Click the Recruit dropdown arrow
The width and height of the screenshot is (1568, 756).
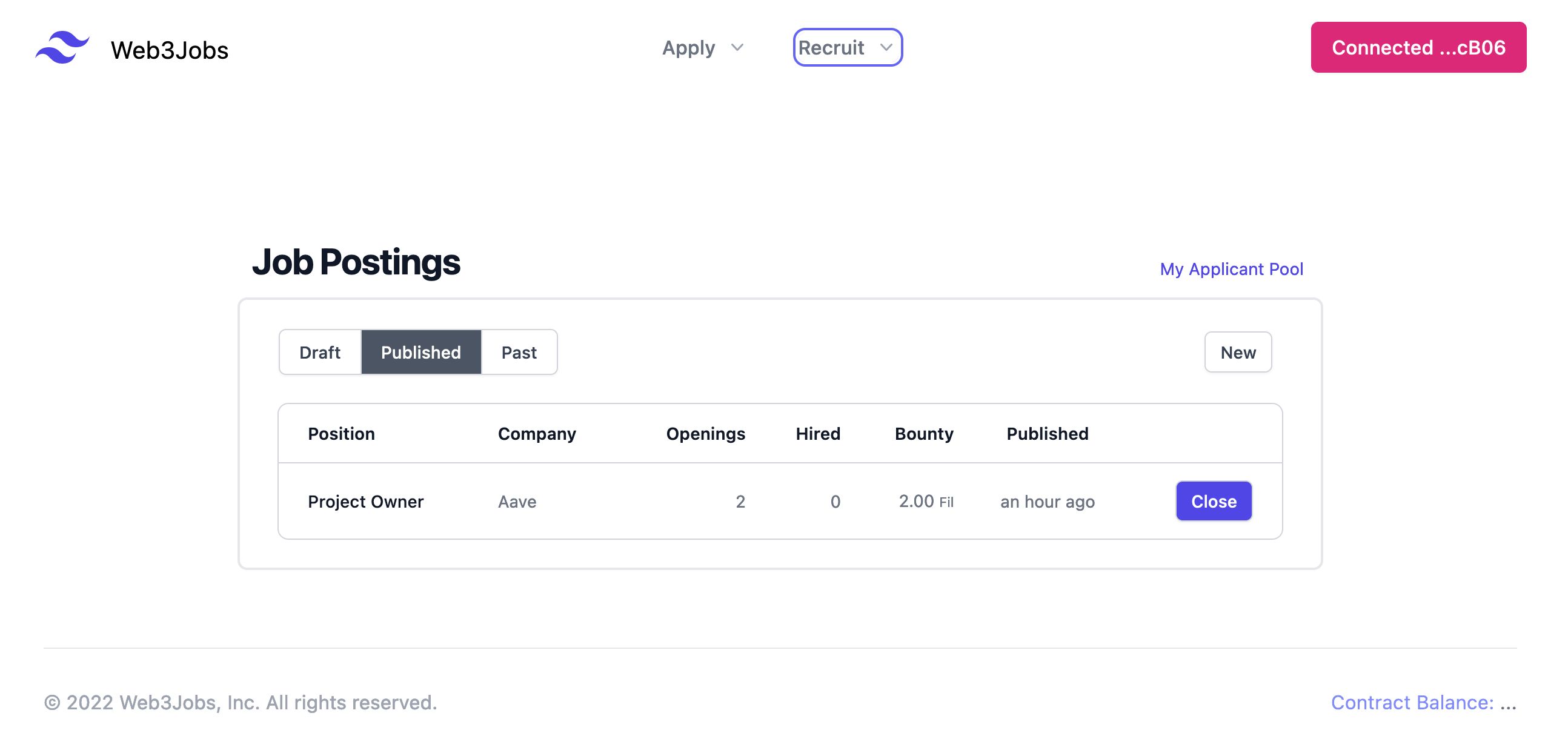(x=884, y=46)
